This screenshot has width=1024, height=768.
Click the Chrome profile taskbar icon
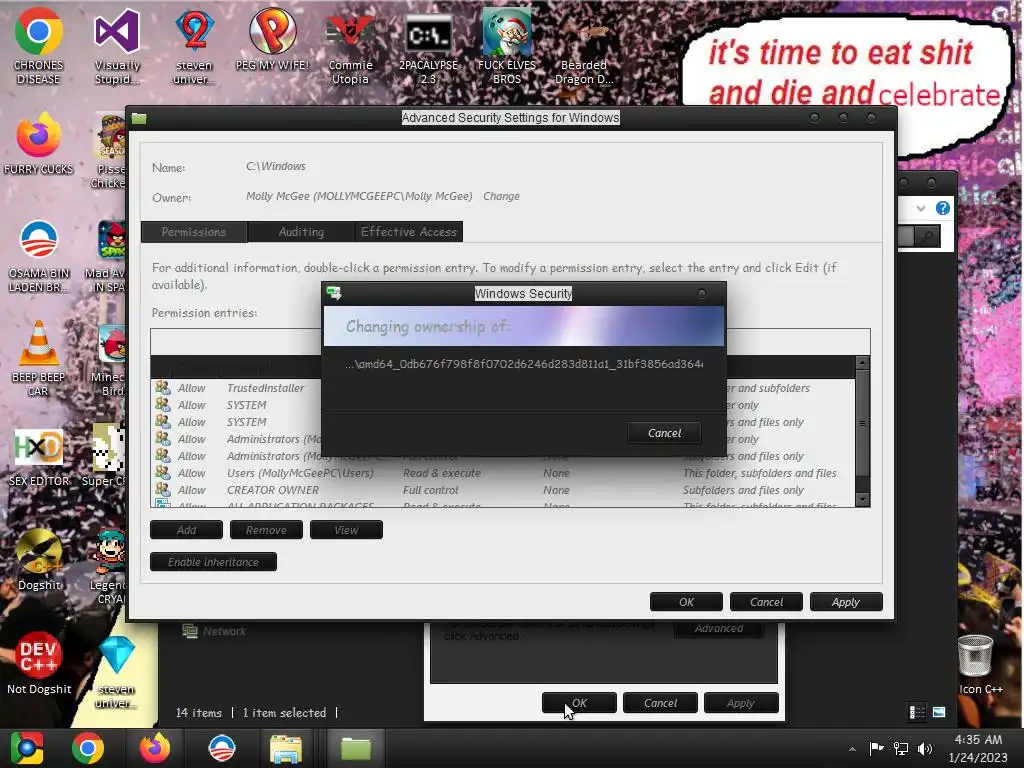click(27, 748)
